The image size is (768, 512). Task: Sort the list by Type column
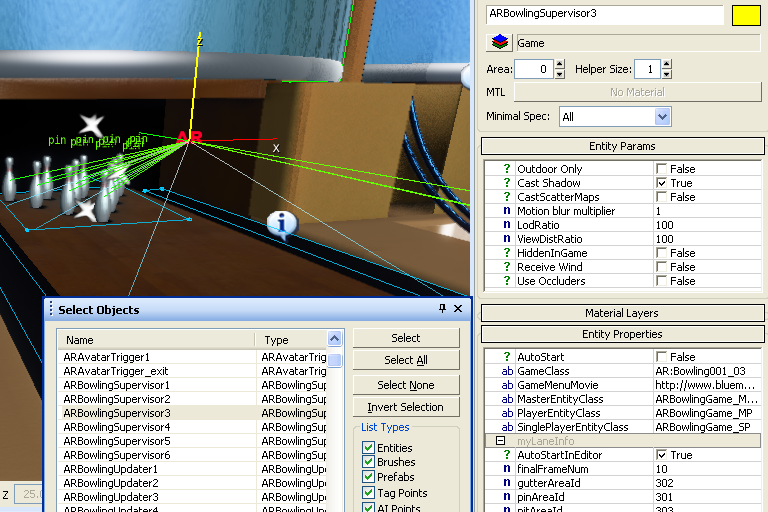click(291, 340)
